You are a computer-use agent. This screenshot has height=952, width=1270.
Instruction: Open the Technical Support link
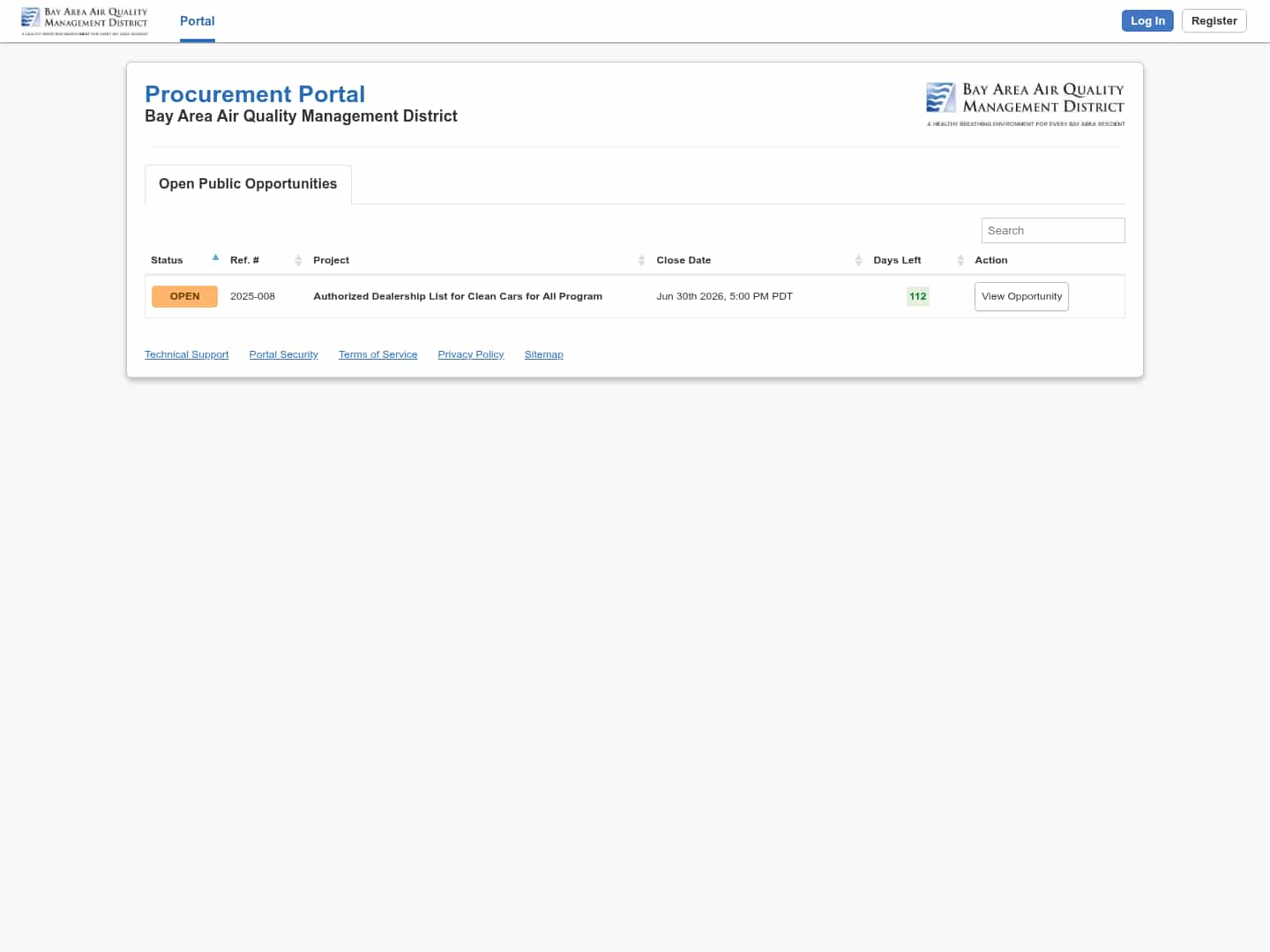[x=186, y=354]
